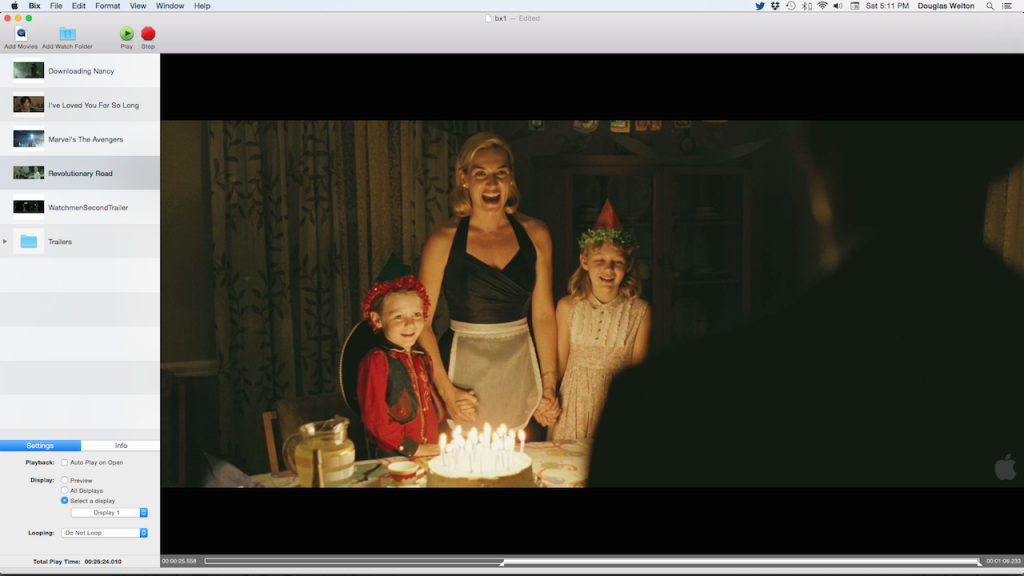Viewport: 1024px width, 576px height.
Task: Open the Do Not Loop looping dropdown
Action: 105,532
